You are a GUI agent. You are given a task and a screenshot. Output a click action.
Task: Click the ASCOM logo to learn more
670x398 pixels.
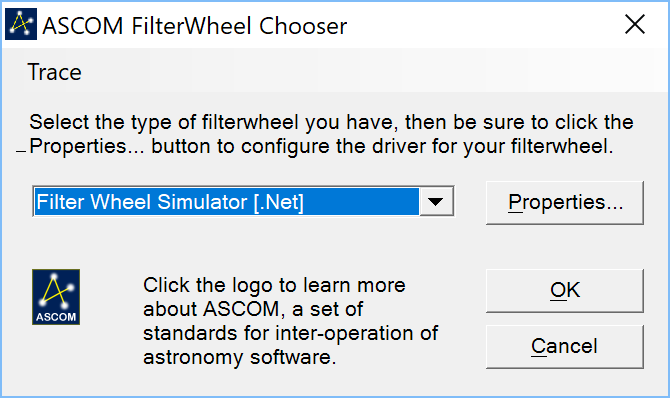pyautogui.click(x=56, y=297)
